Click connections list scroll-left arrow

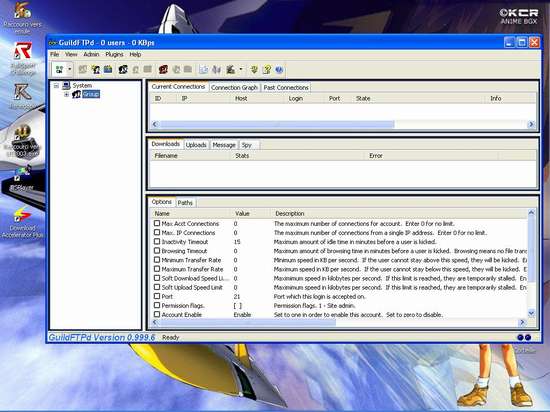tap(155, 124)
